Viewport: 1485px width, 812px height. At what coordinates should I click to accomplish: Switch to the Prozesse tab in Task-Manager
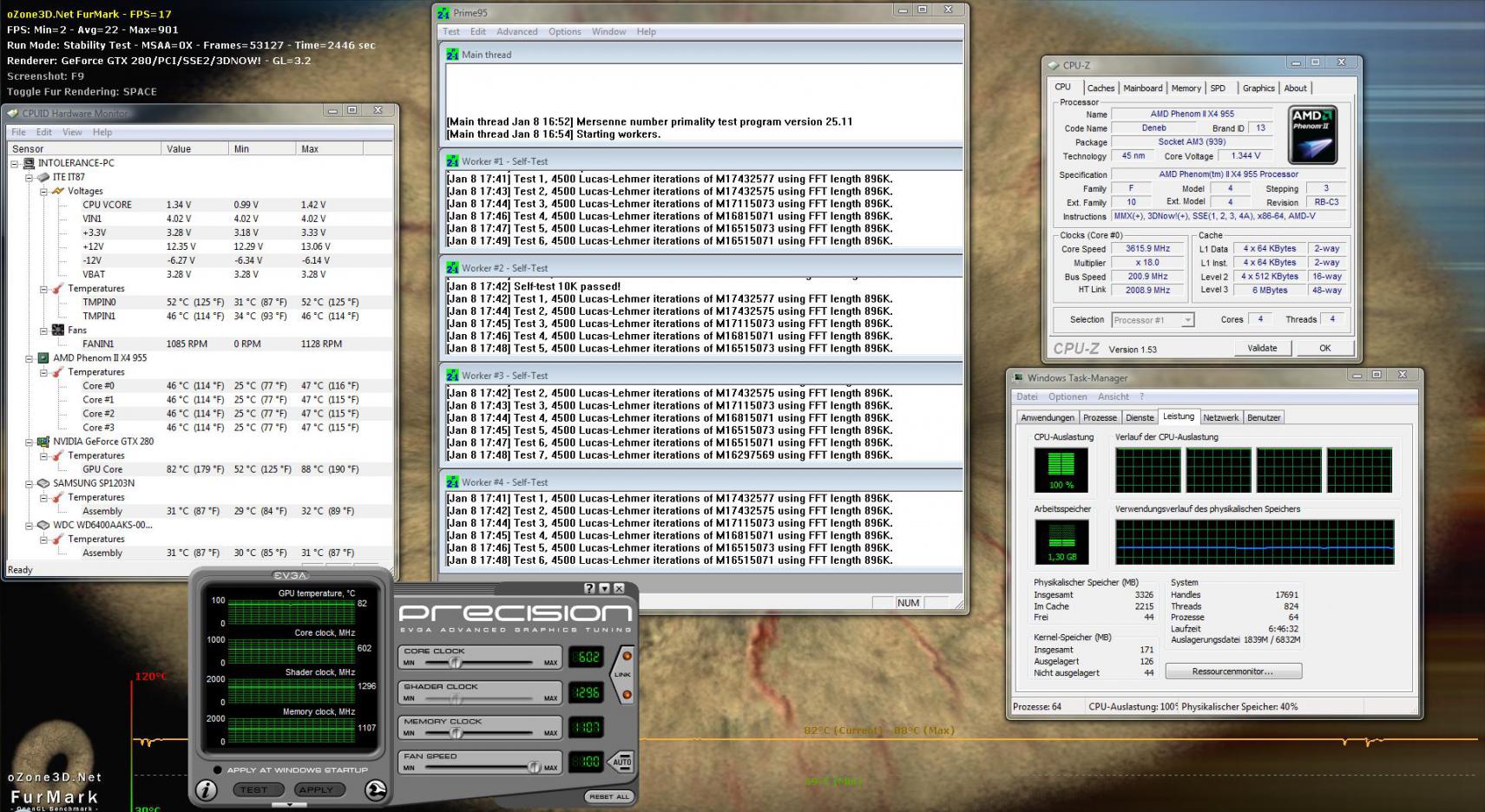click(x=1100, y=417)
